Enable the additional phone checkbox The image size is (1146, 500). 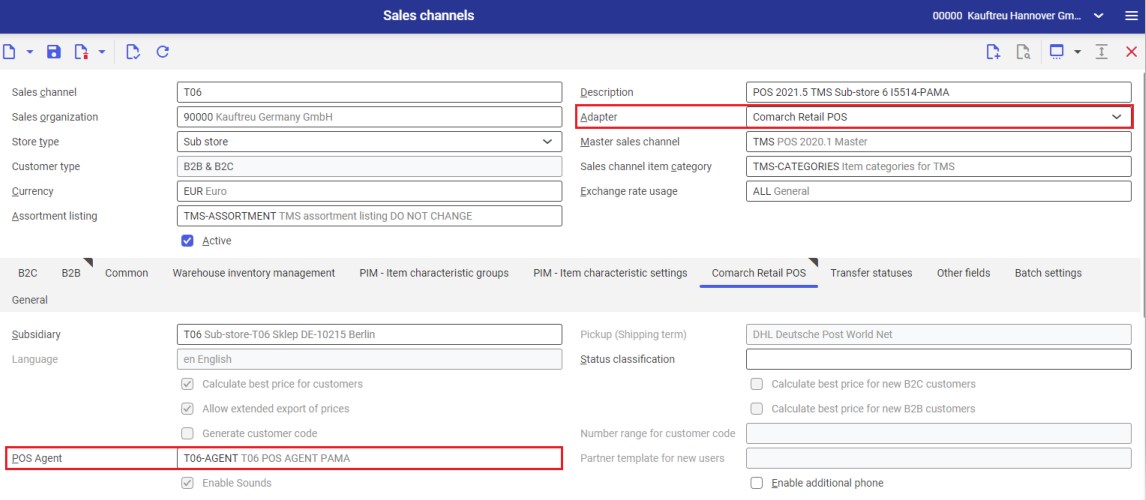[757, 483]
